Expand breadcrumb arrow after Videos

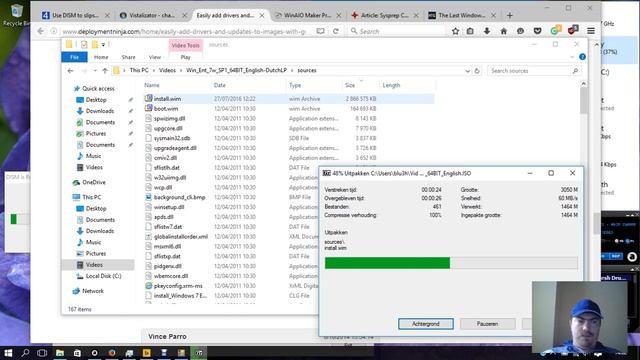[181, 71]
